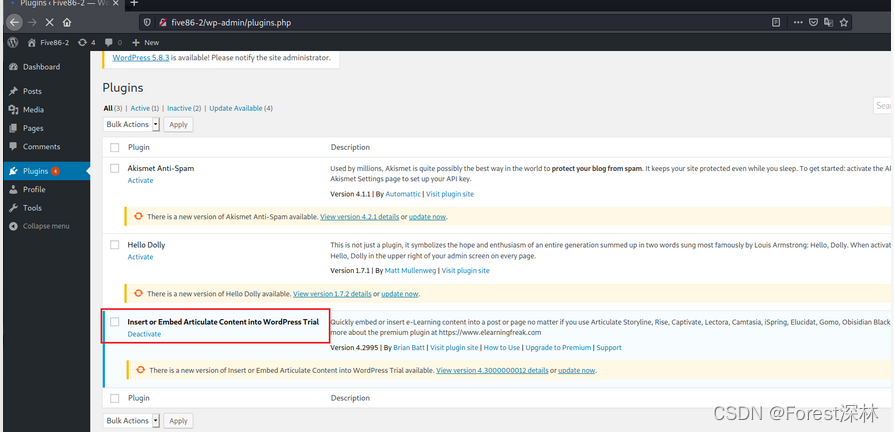The height and width of the screenshot is (432, 894).
Task: Filter plugins by All
Action: pyautogui.click(x=108, y=108)
